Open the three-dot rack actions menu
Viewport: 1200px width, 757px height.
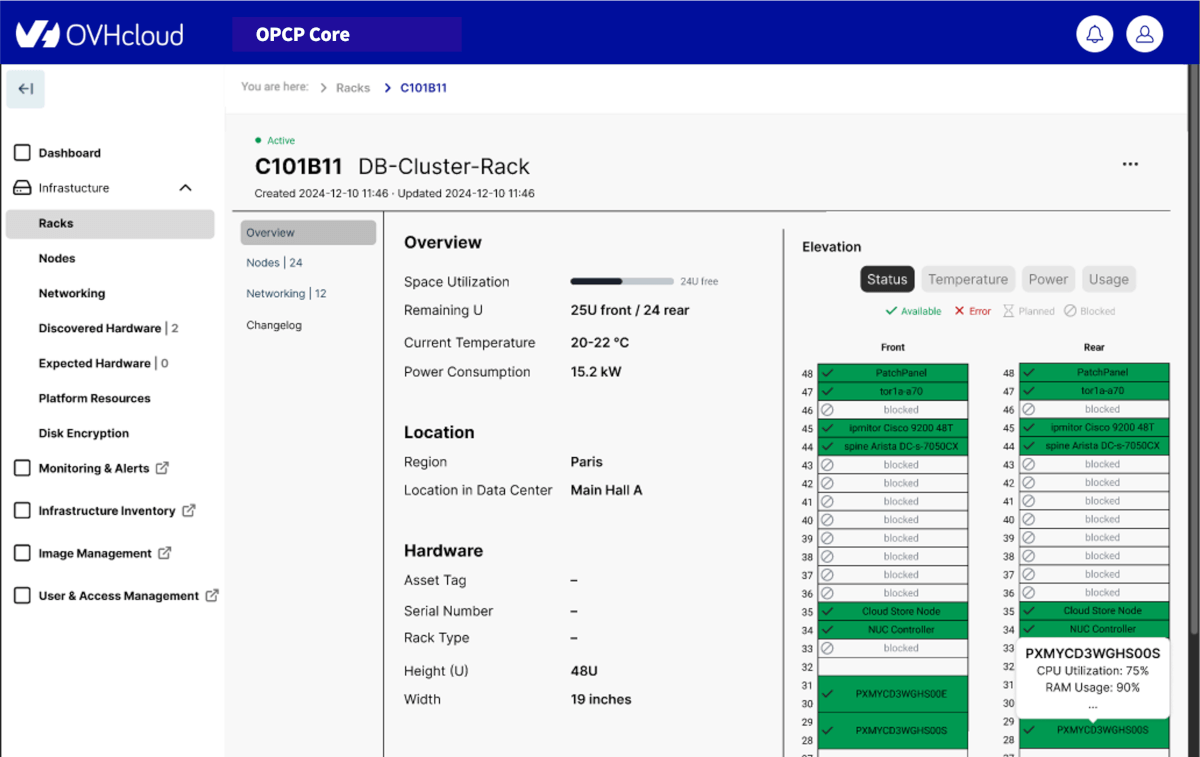(x=1130, y=164)
